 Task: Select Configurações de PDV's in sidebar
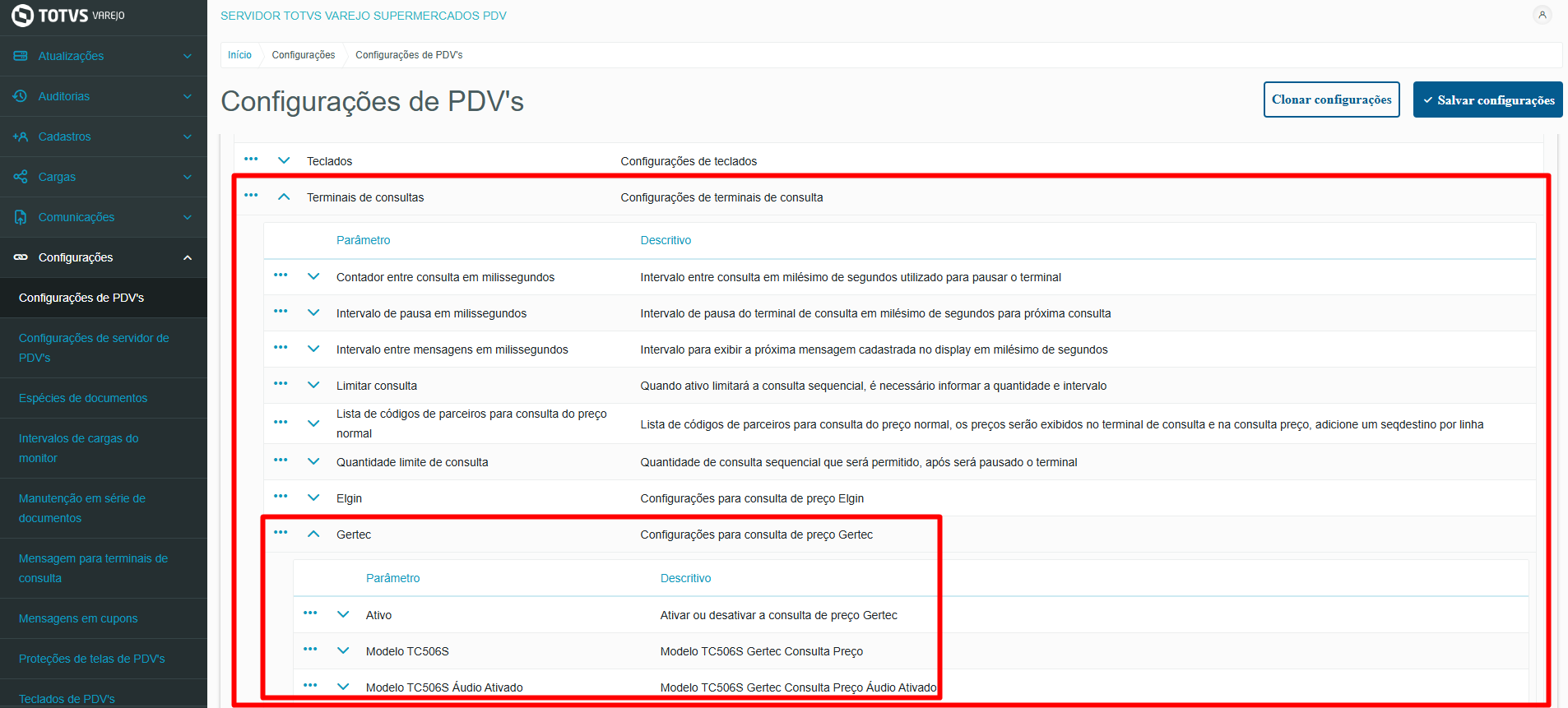104,298
